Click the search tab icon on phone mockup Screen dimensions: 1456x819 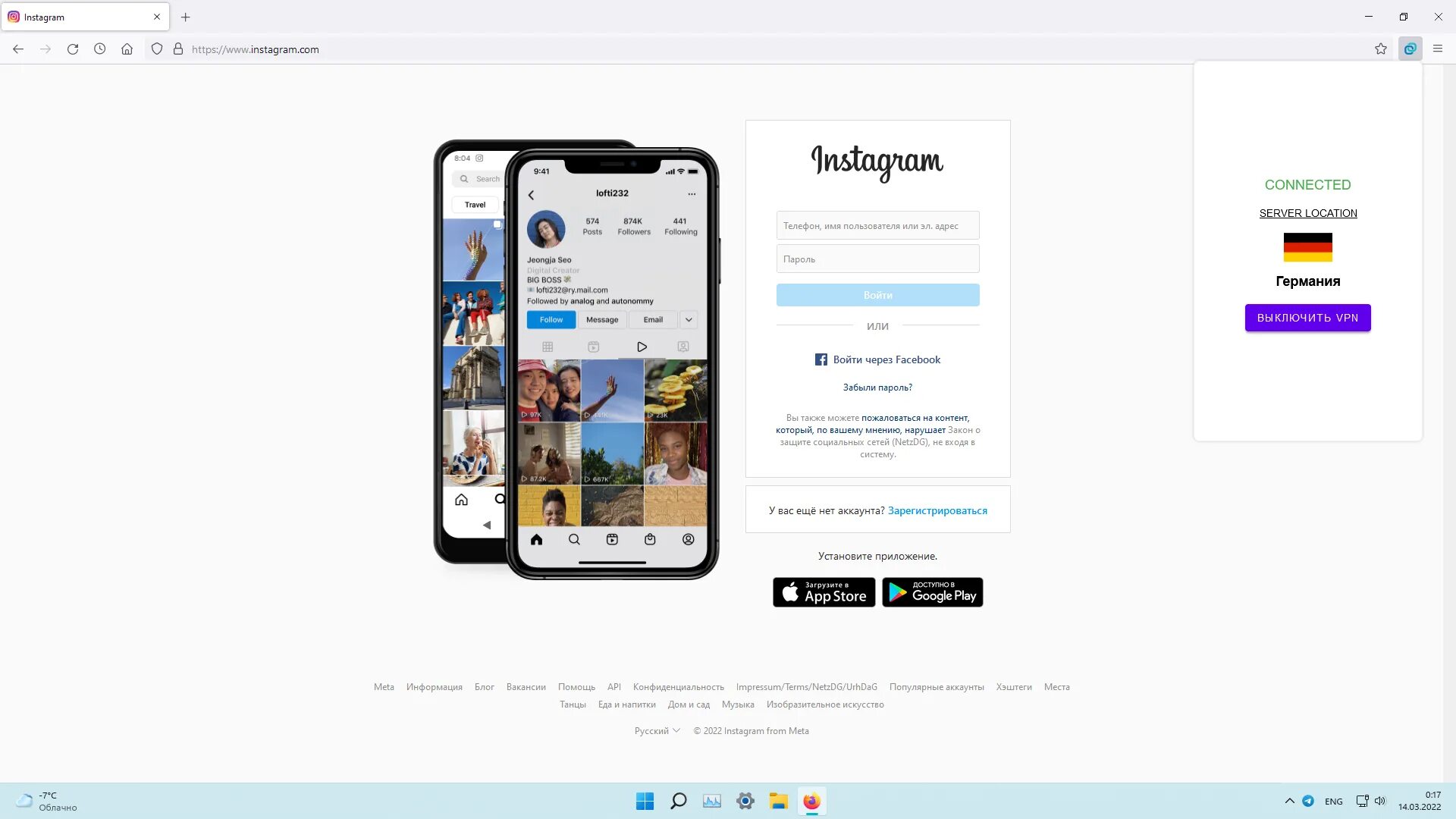tap(574, 539)
